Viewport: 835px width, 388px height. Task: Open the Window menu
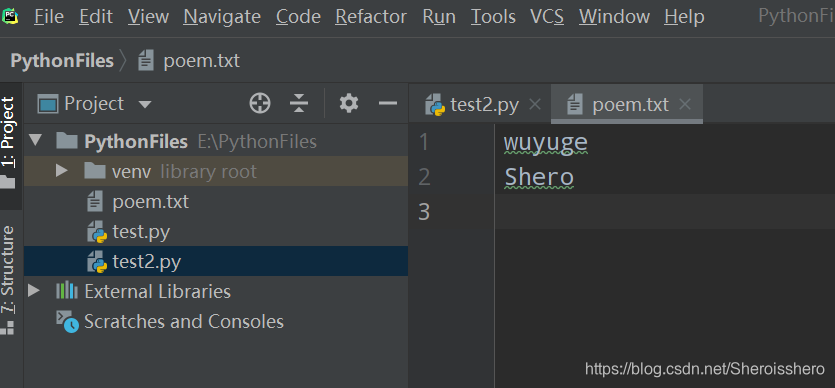click(615, 17)
